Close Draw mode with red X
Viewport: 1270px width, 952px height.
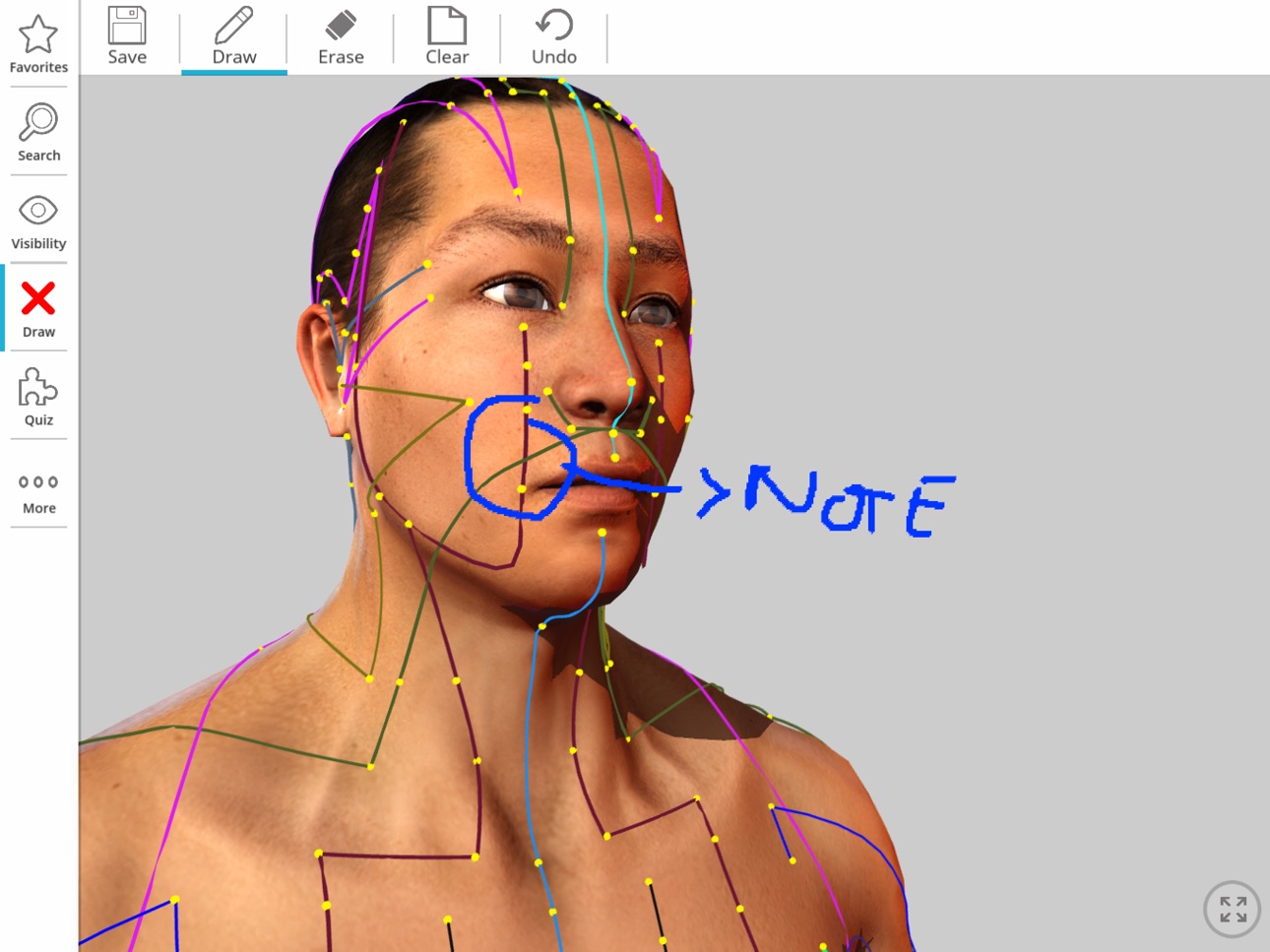(38, 309)
